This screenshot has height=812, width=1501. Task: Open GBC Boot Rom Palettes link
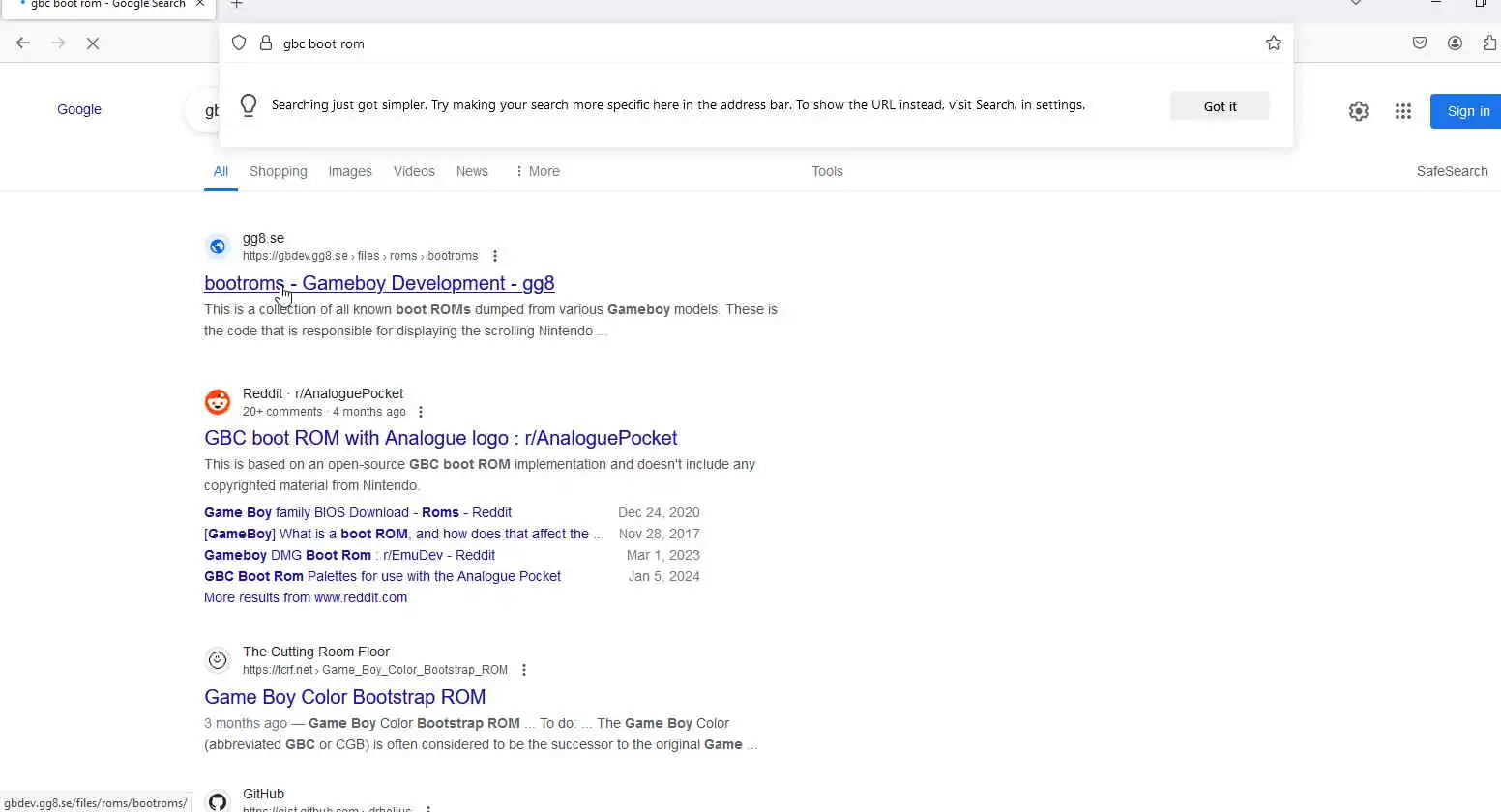pyautogui.click(x=382, y=576)
